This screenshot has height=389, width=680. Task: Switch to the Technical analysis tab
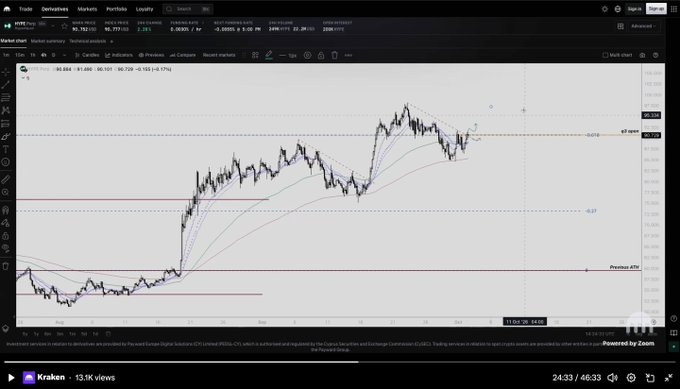pyautogui.click(x=88, y=41)
